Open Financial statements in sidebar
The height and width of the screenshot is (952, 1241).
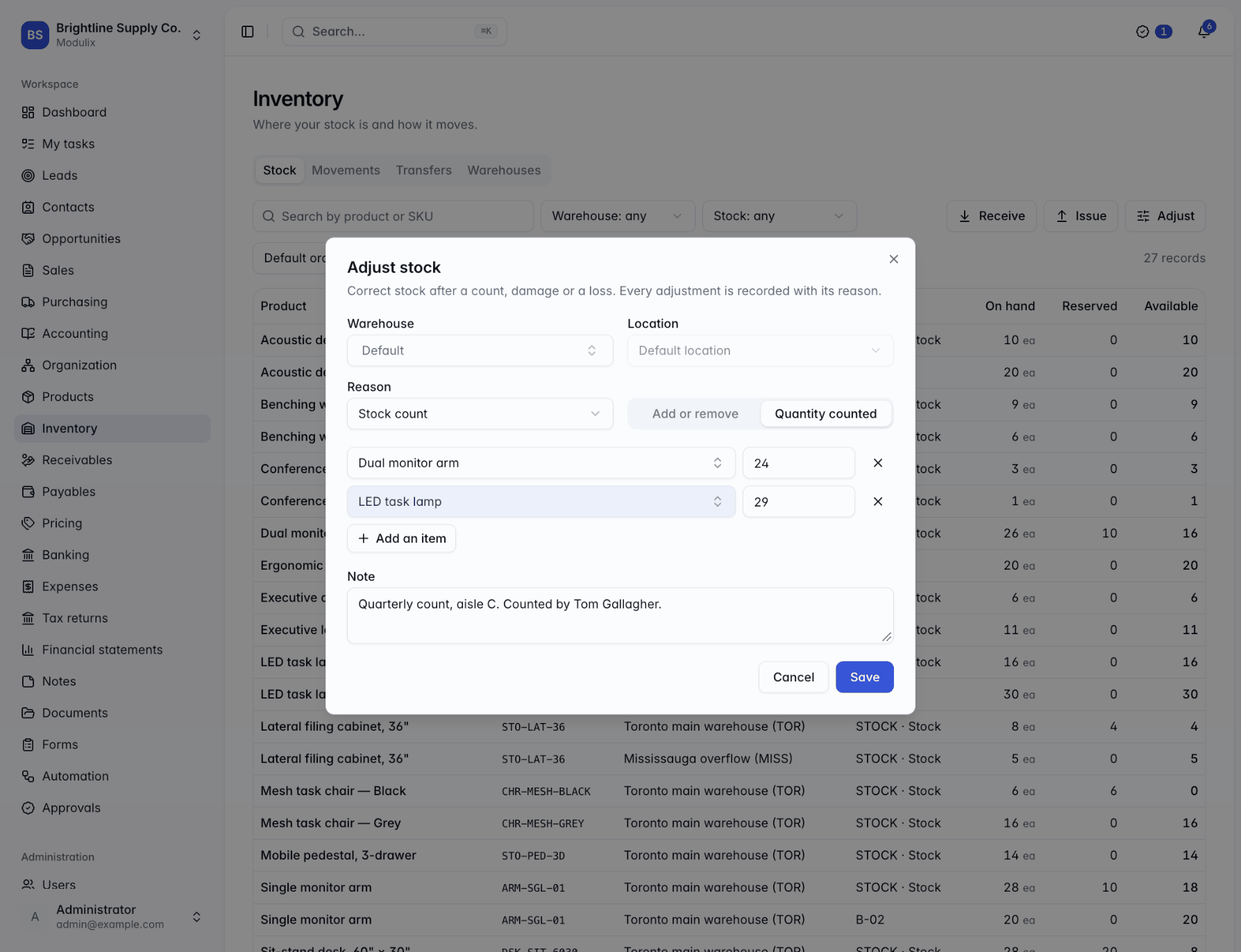112,650
